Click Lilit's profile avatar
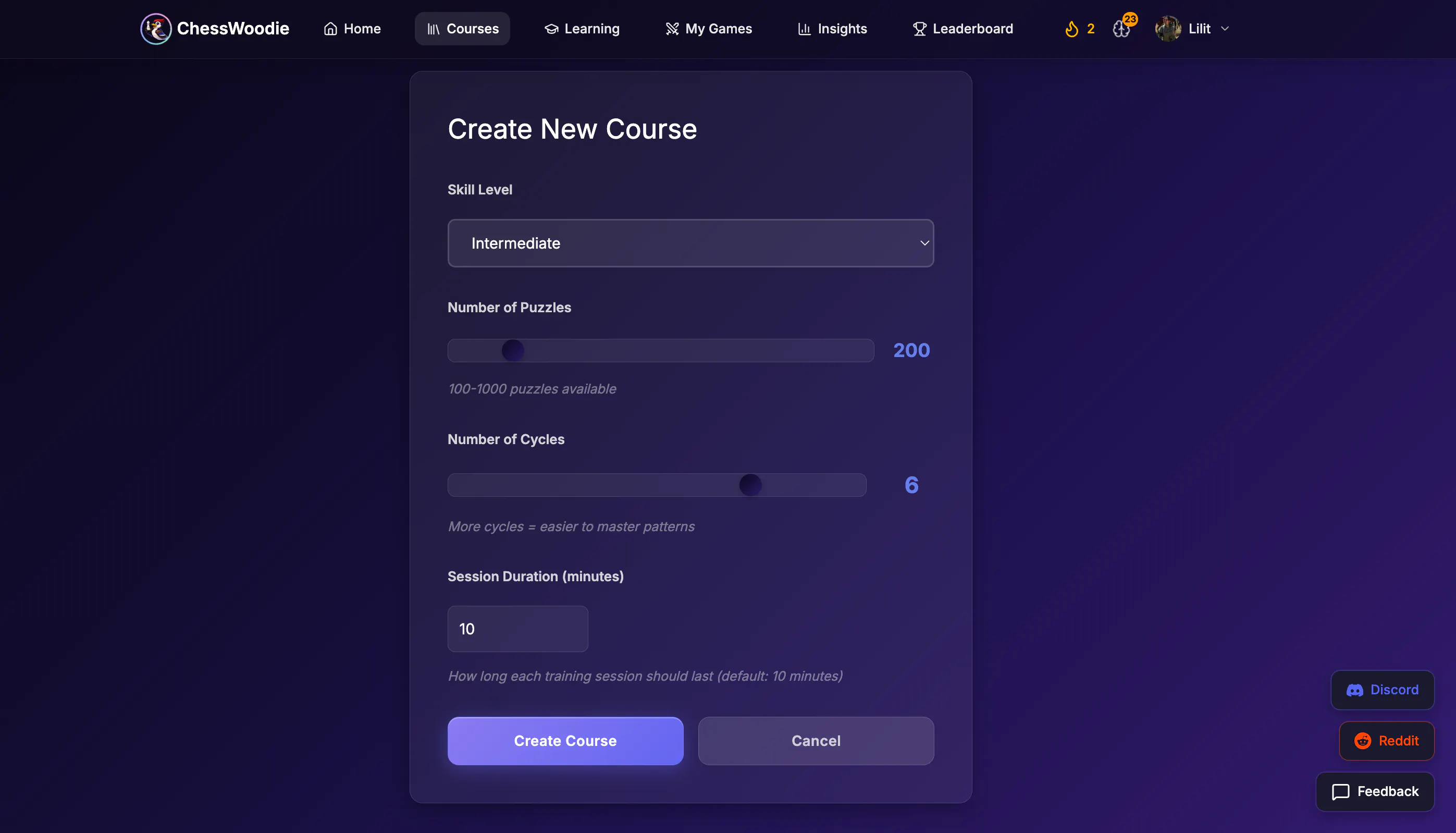The height and width of the screenshot is (833, 1456). [x=1168, y=29]
